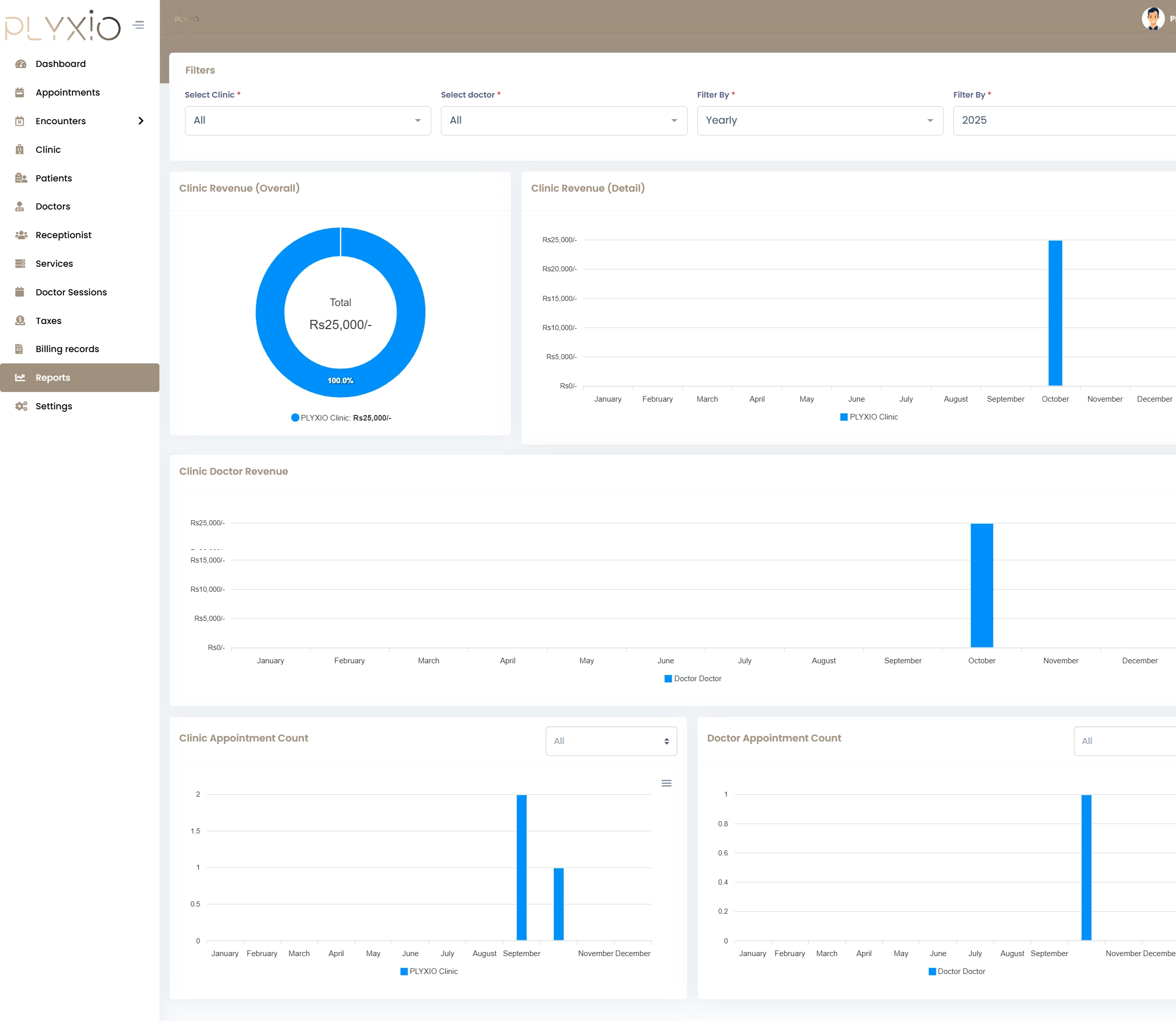Viewport: 1176px width, 1021px height.
Task: Click the Clinic building icon
Action: pos(20,149)
